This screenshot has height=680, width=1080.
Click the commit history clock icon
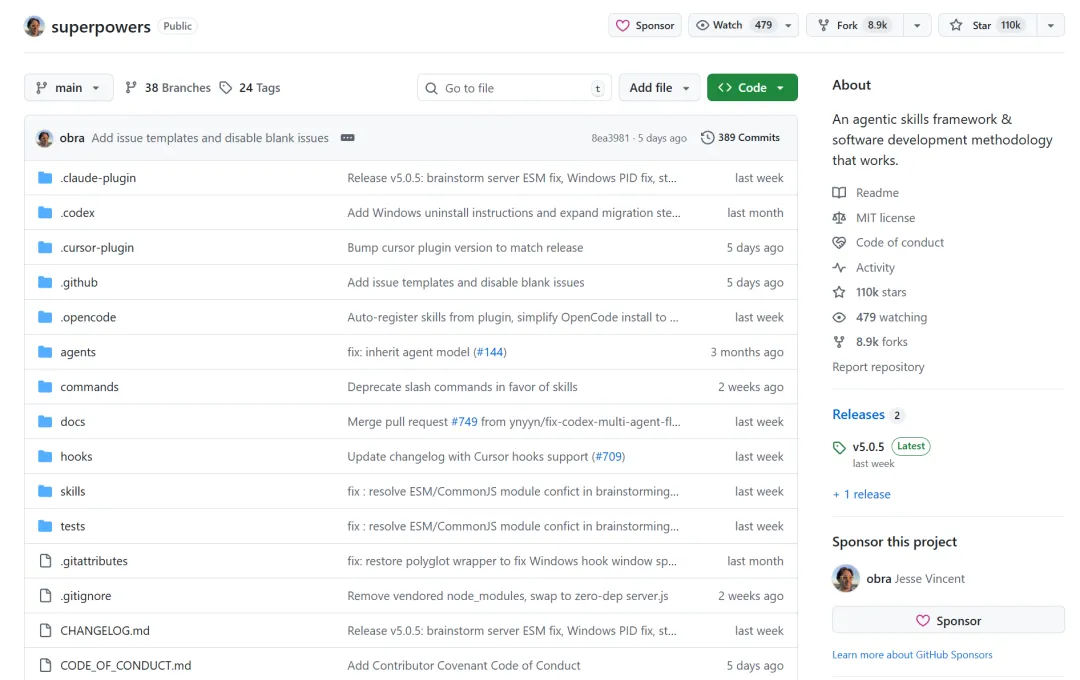pos(708,138)
